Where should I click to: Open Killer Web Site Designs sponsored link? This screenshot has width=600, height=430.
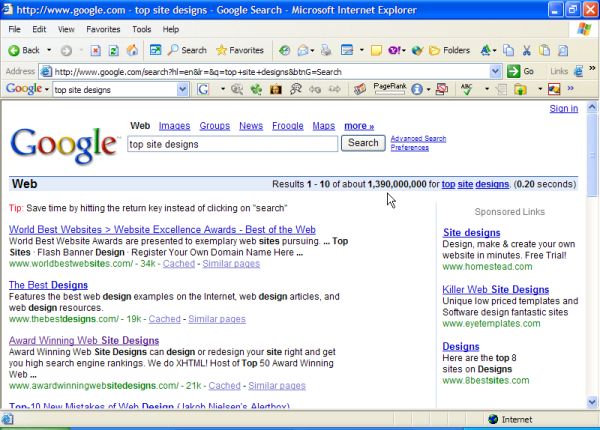496,290
